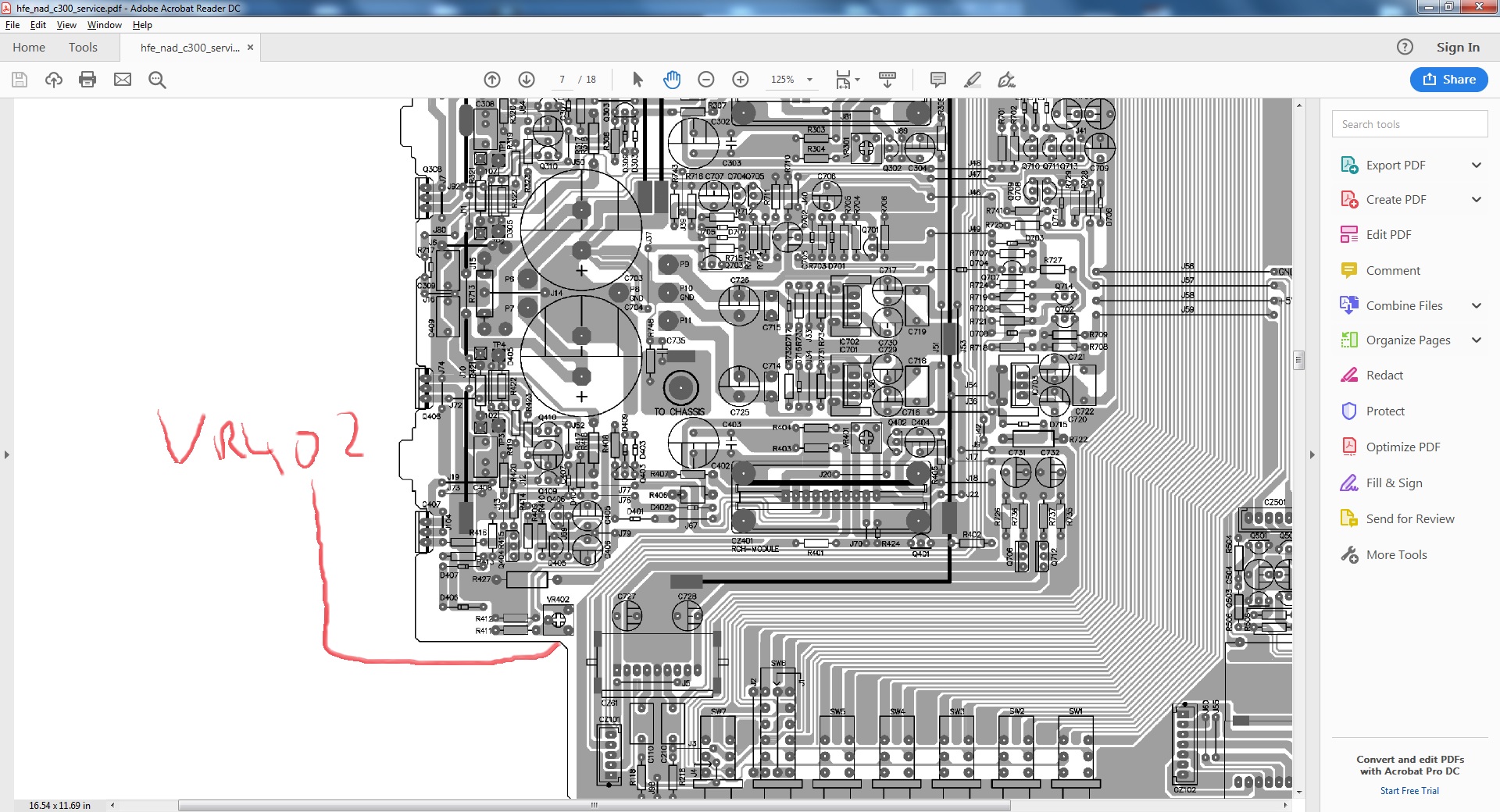Open the Protect tool
1500x812 pixels.
1385,411
